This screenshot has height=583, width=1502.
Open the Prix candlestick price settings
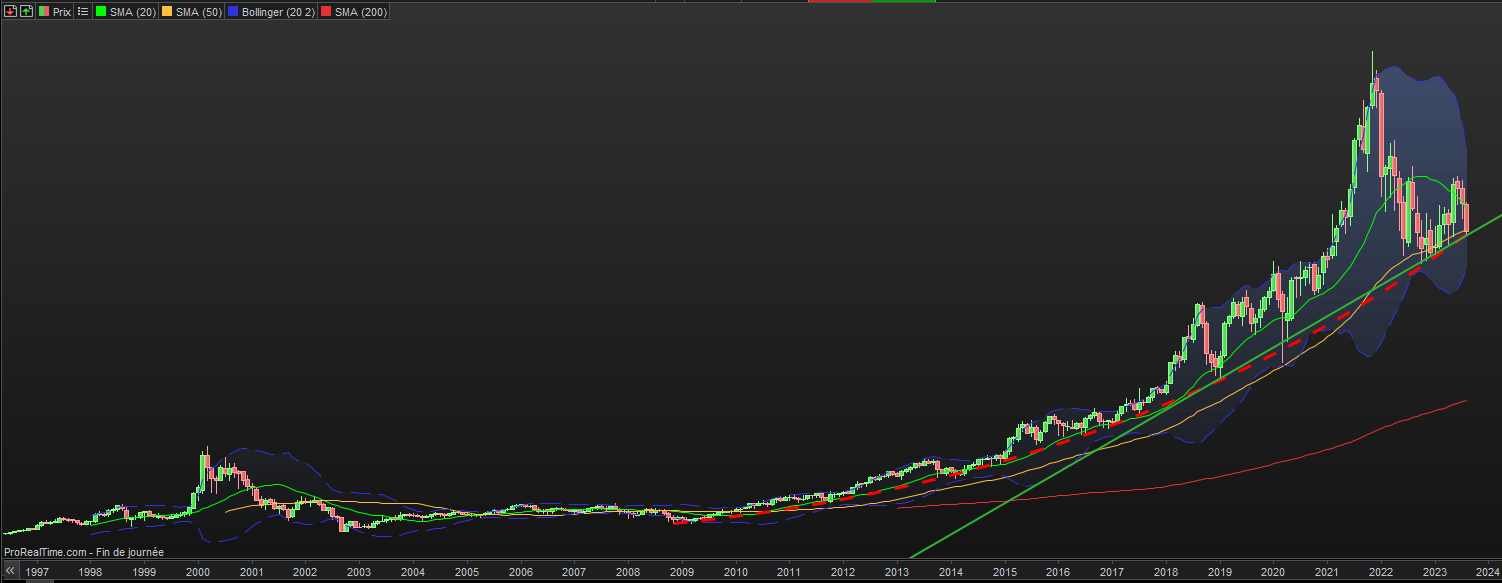click(x=55, y=12)
